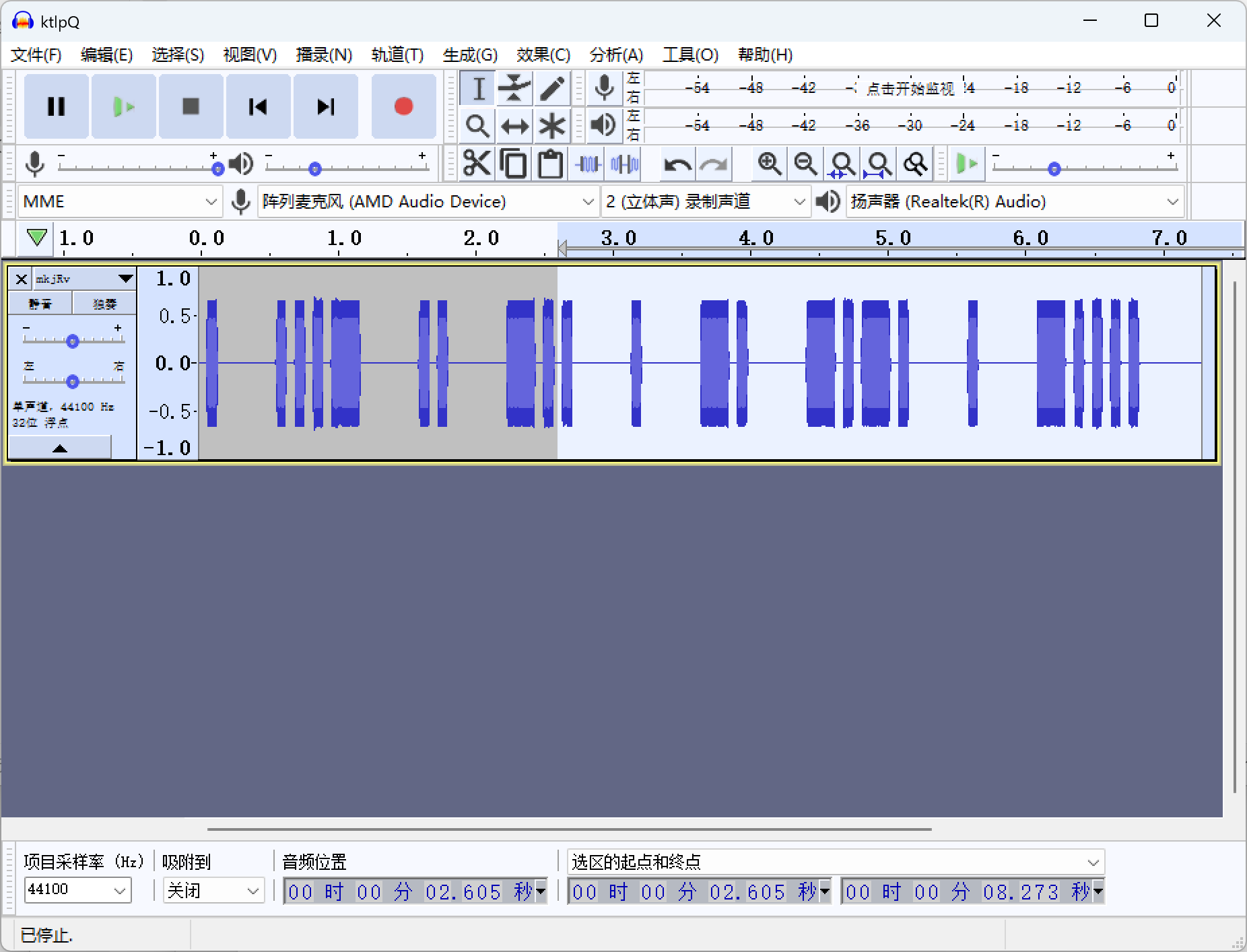This screenshot has width=1247, height=952.
Task: Solo the track with 独奏 button
Action: 104,304
